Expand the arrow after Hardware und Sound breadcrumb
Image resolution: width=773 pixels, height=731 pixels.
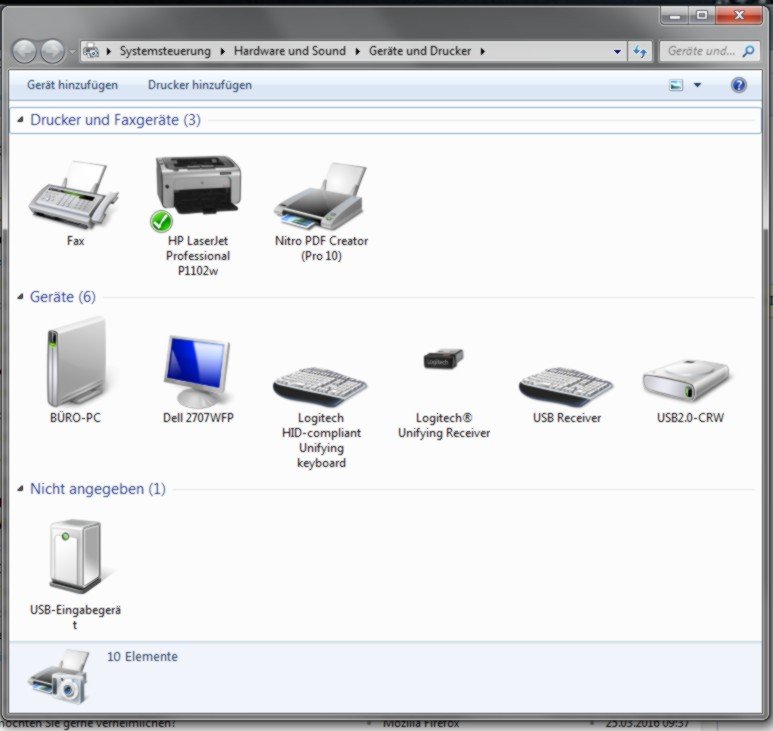click(357, 51)
